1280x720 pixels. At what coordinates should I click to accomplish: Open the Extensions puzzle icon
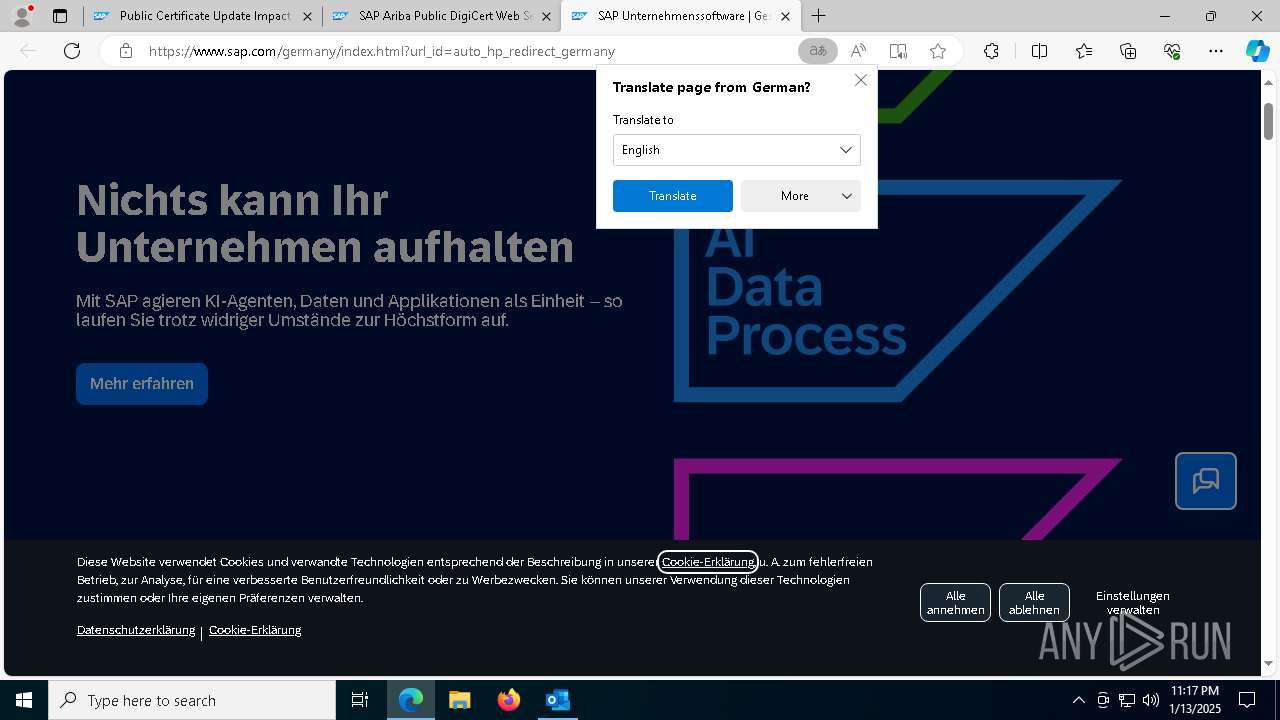991,51
